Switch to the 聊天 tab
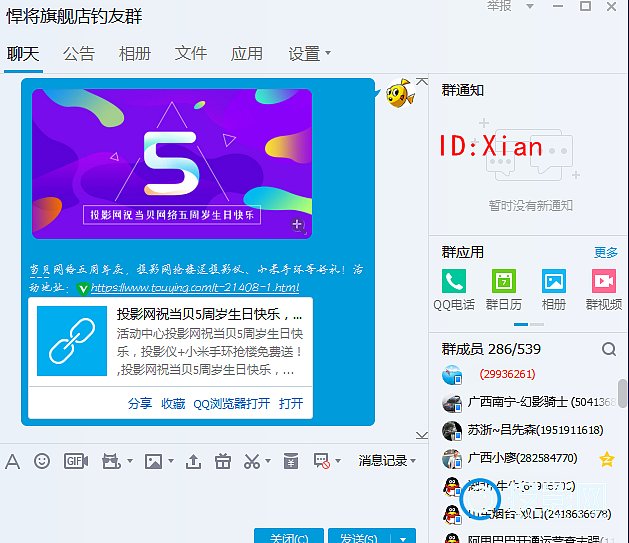 pos(23,54)
